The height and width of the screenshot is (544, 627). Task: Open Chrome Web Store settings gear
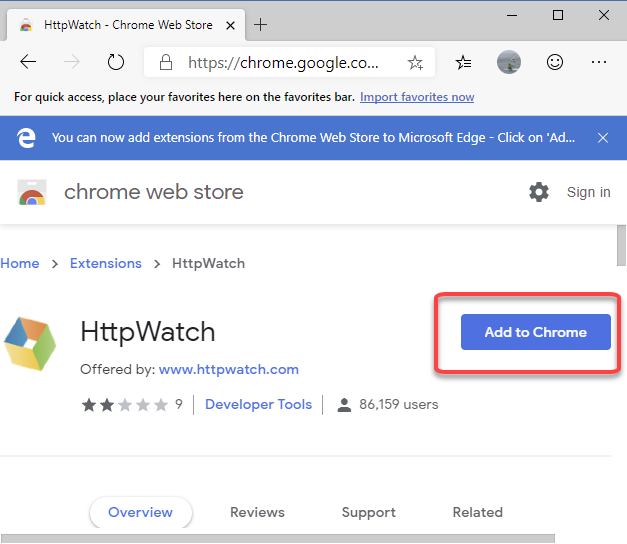(x=539, y=192)
